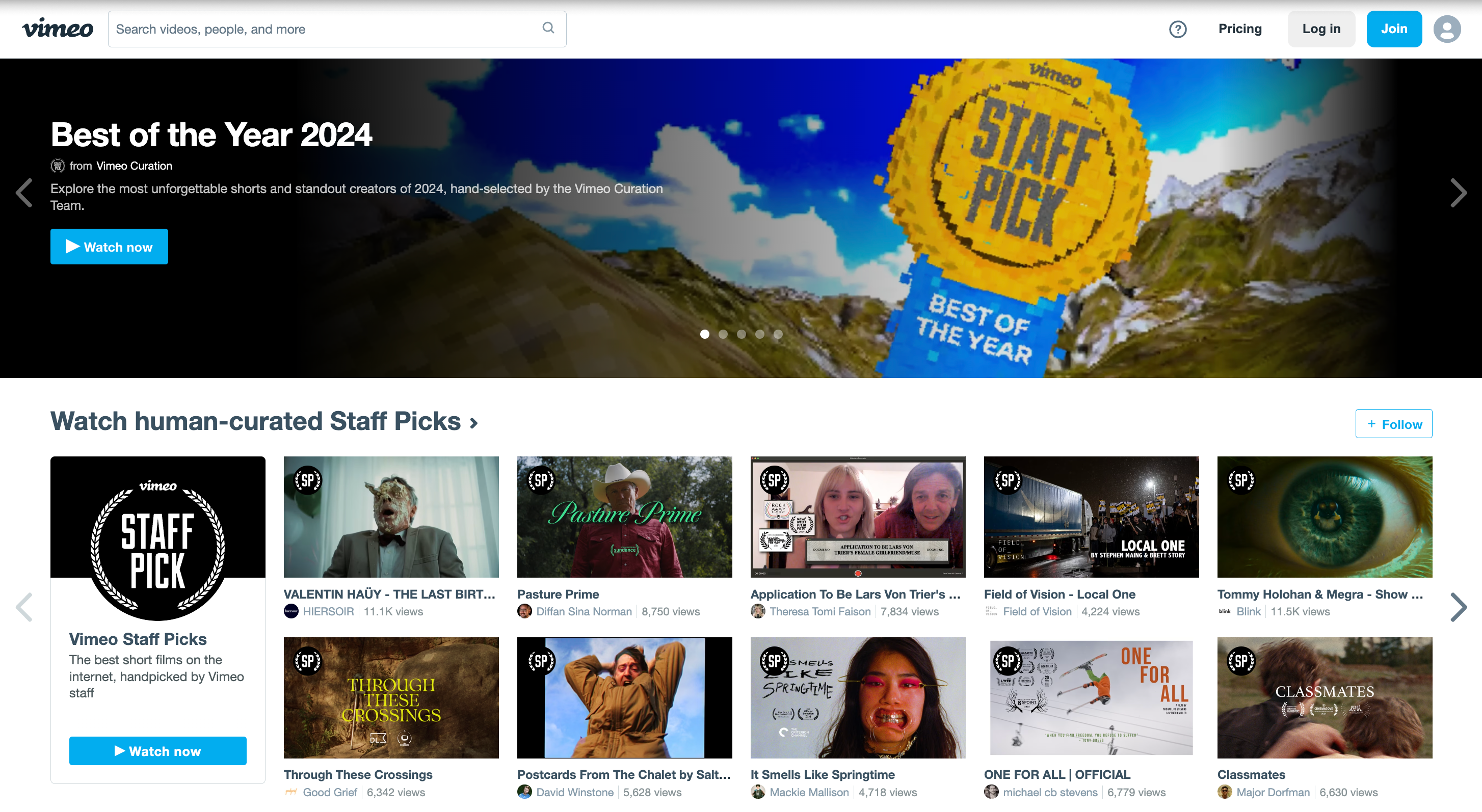1482x812 pixels.
Task: Click the Log in button
Action: tap(1321, 29)
